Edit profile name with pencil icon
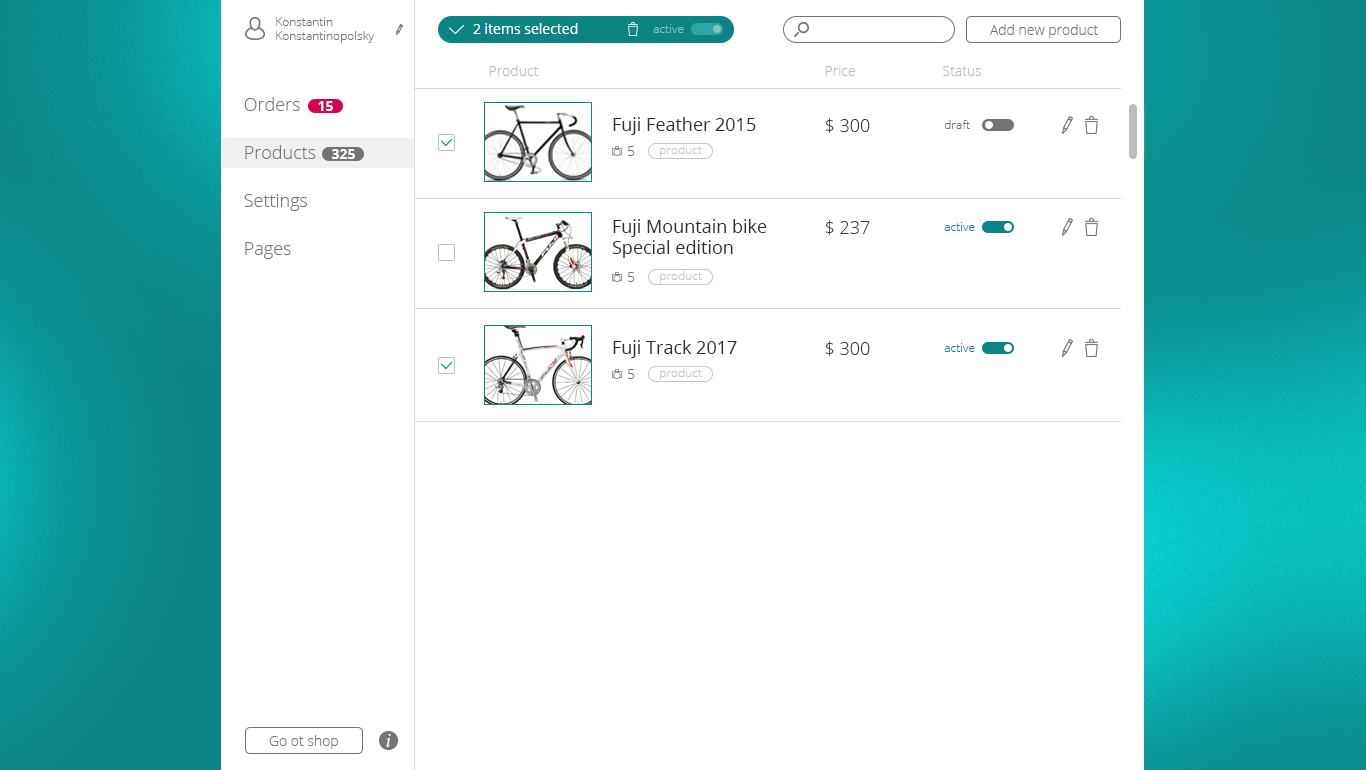Viewport: 1366px width, 770px height. click(x=399, y=30)
